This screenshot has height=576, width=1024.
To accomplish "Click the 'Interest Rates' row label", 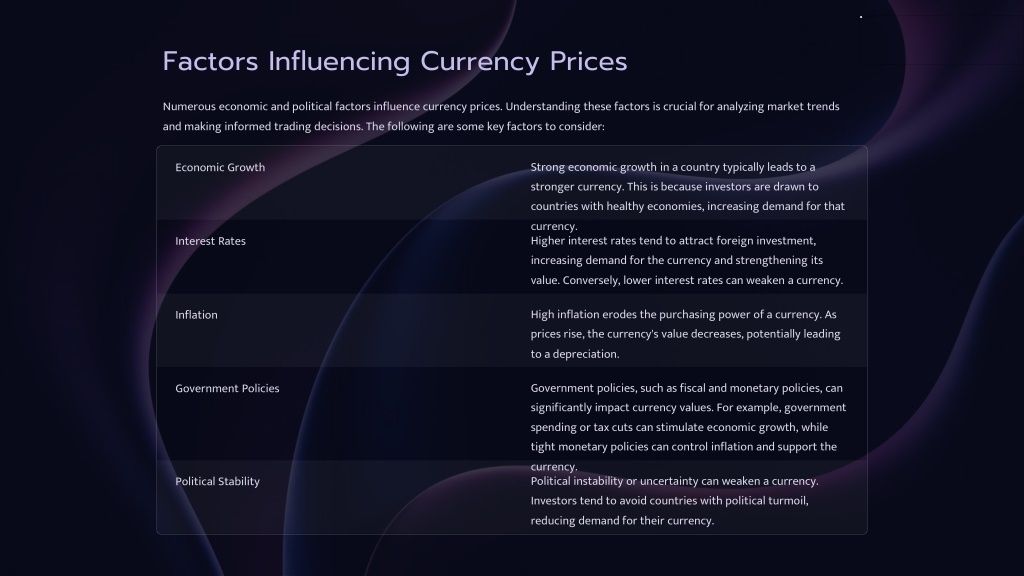I will point(210,241).
